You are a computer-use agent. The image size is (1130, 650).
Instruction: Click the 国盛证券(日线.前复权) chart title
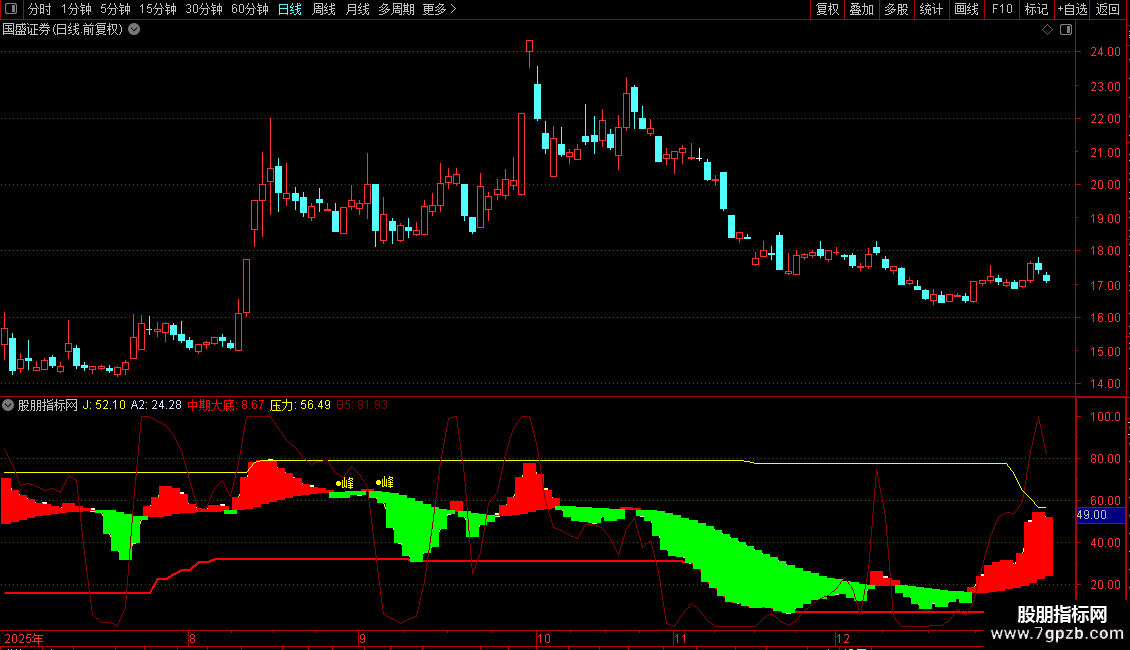pyautogui.click(x=63, y=30)
